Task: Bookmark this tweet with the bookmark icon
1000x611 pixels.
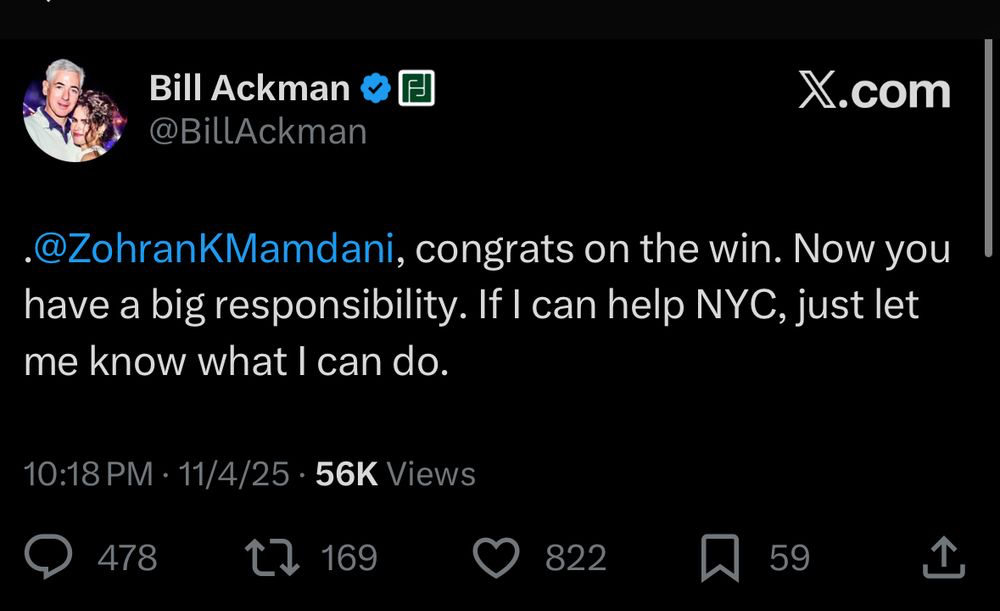Action: (x=719, y=557)
